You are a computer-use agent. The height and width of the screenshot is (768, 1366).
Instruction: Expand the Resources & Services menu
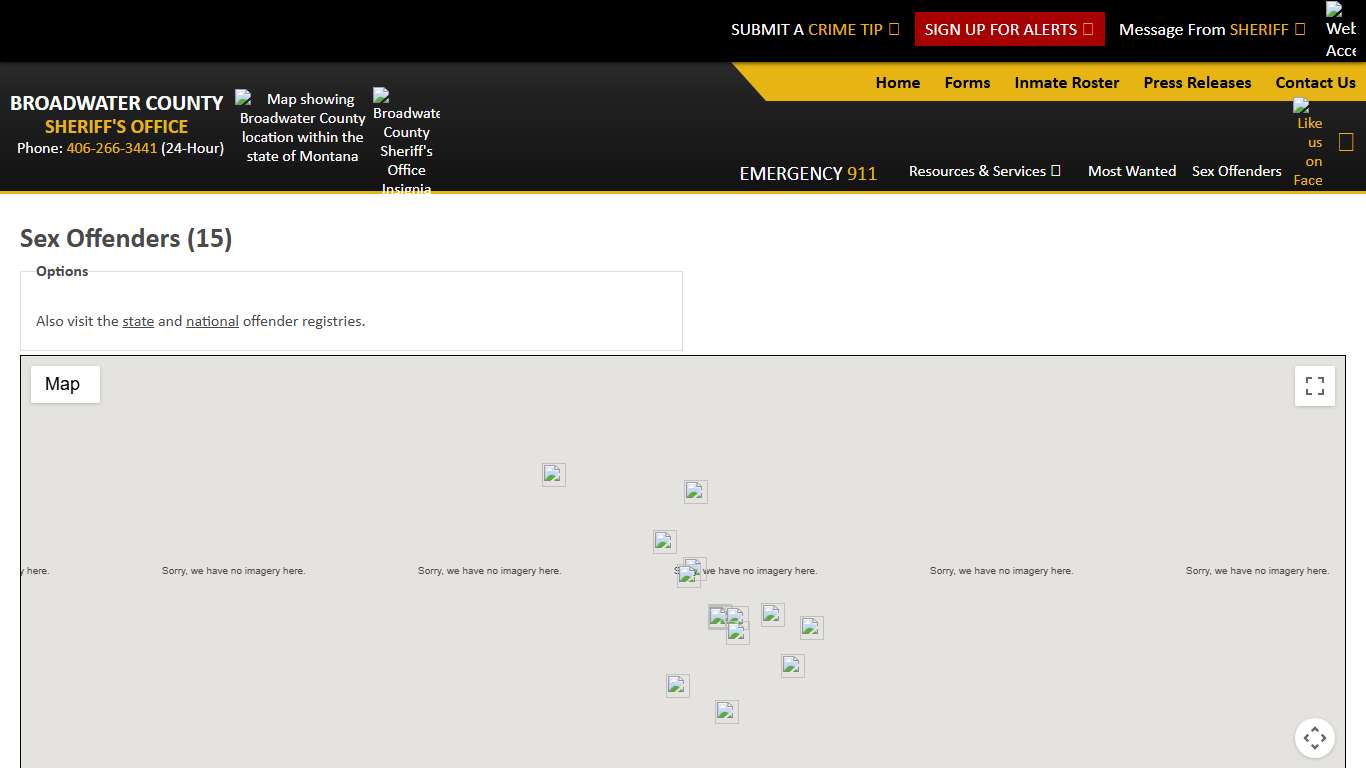(x=984, y=171)
